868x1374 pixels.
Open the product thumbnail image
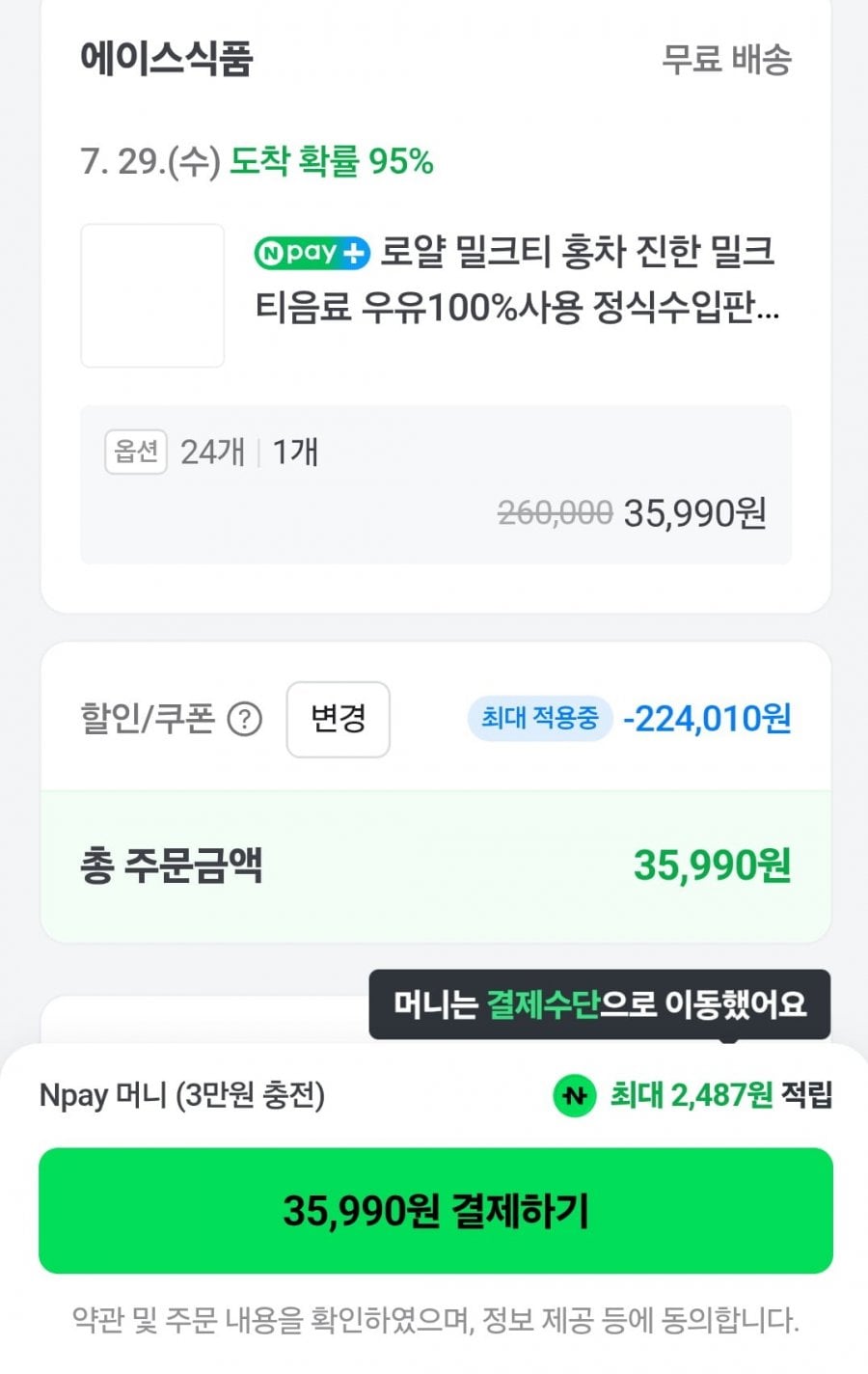click(x=152, y=295)
